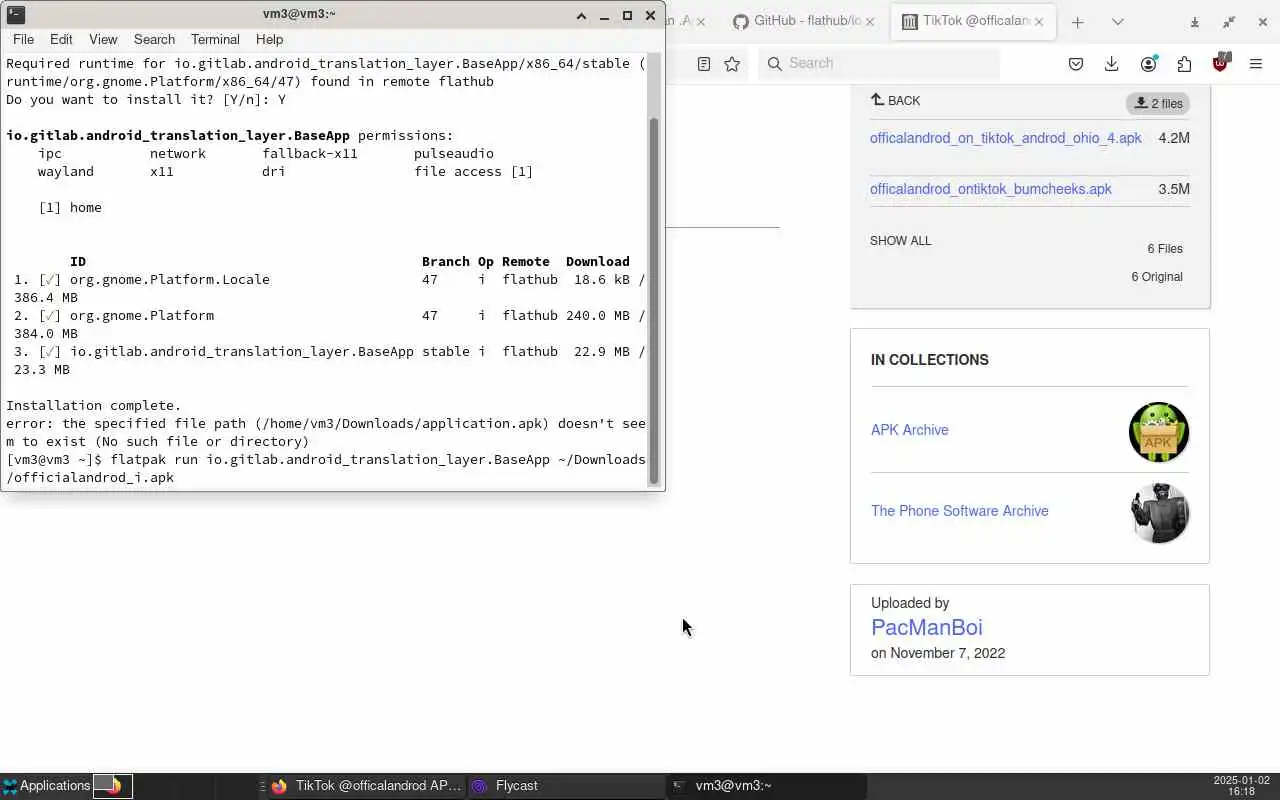Open The Phone Software Archive link
Viewport: 1280px width, 800px height.
(x=959, y=511)
